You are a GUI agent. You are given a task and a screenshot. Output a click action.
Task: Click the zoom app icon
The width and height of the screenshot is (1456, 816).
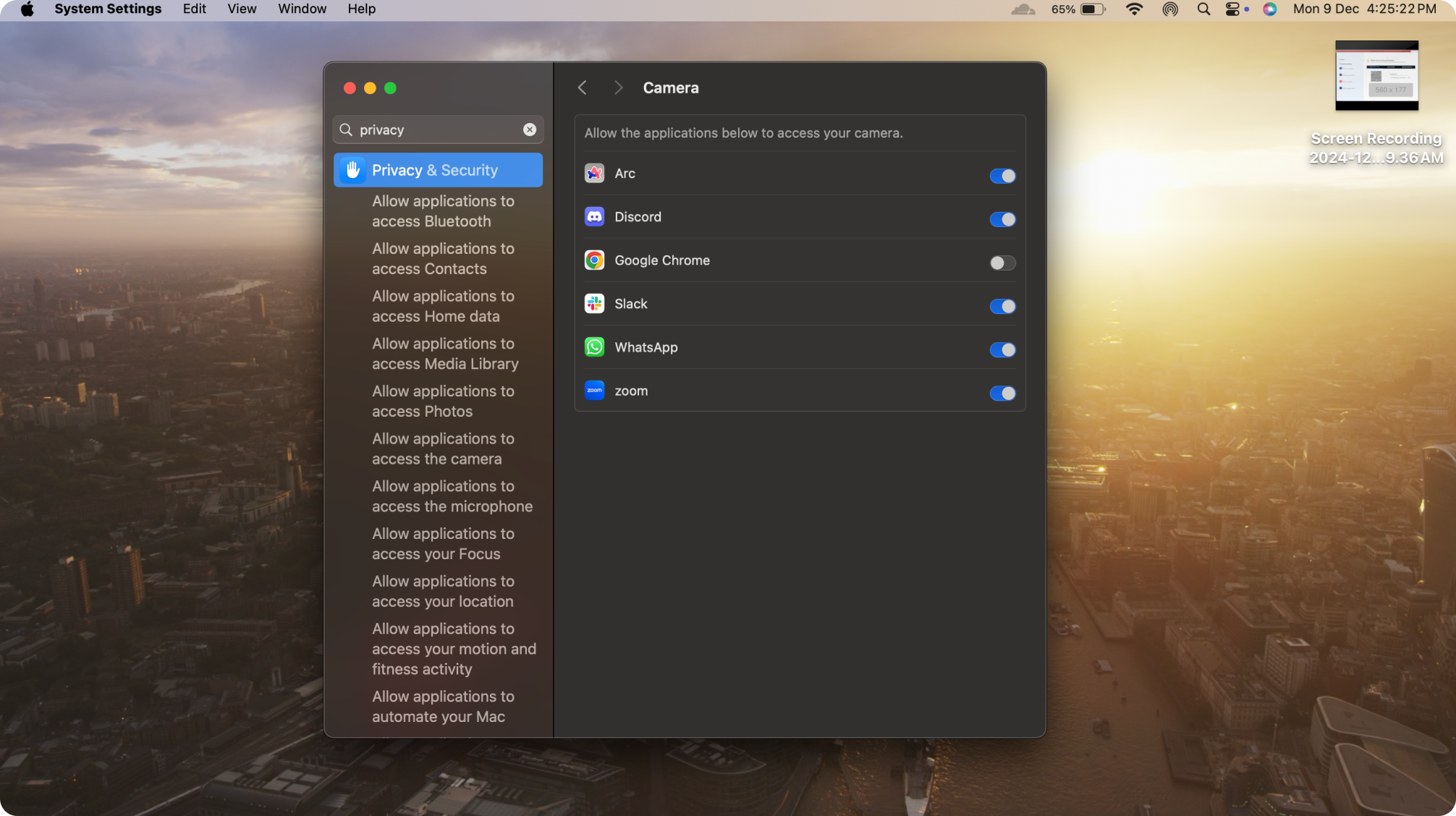click(594, 391)
